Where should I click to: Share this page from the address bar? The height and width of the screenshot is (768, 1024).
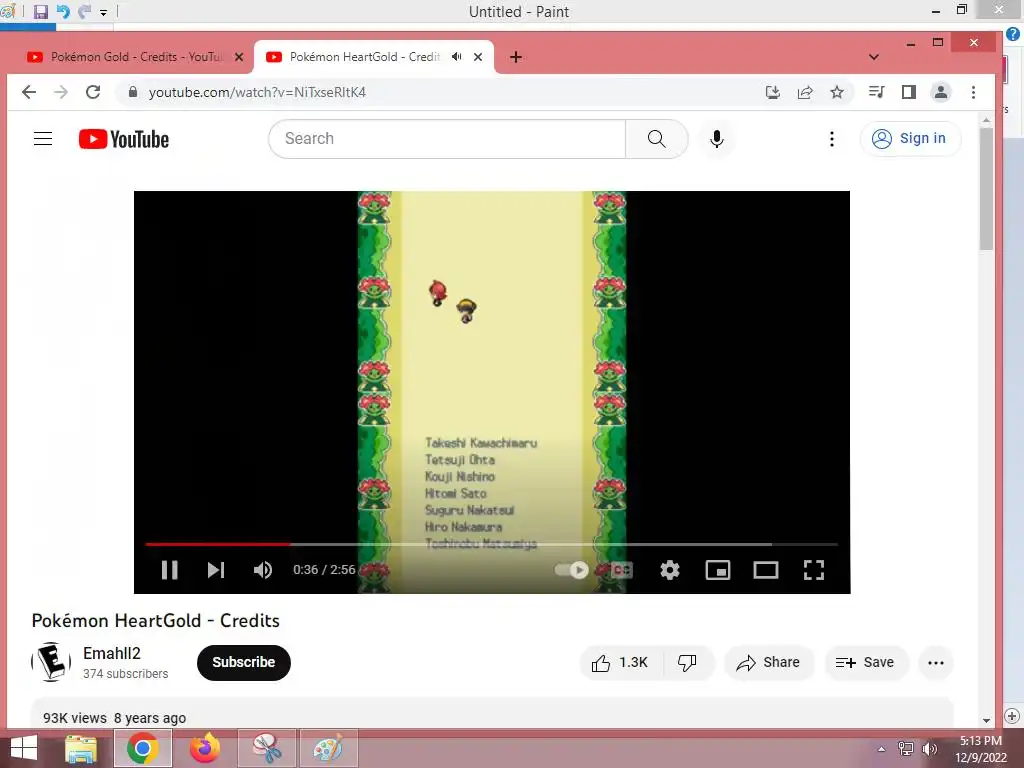(805, 92)
